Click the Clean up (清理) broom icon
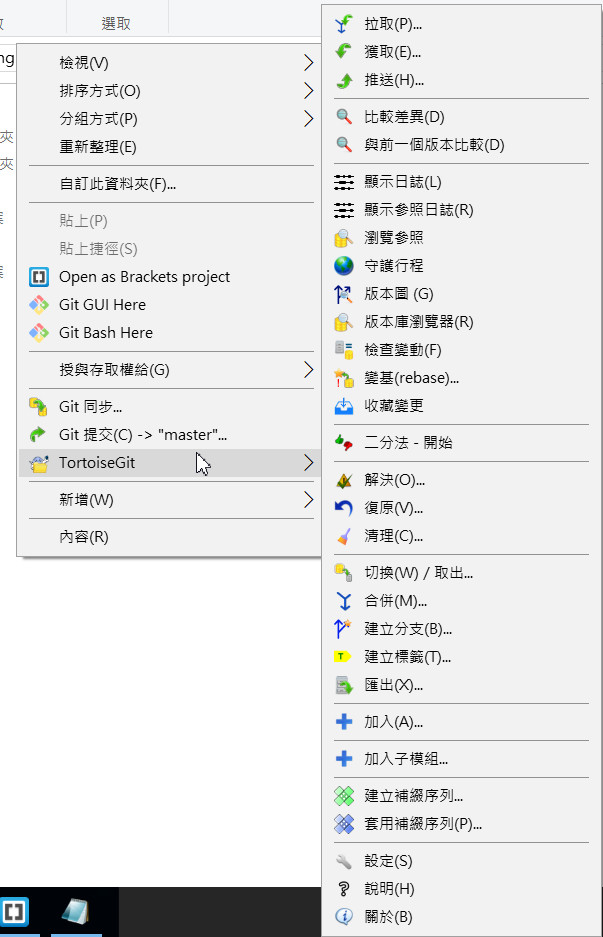 pyautogui.click(x=344, y=536)
